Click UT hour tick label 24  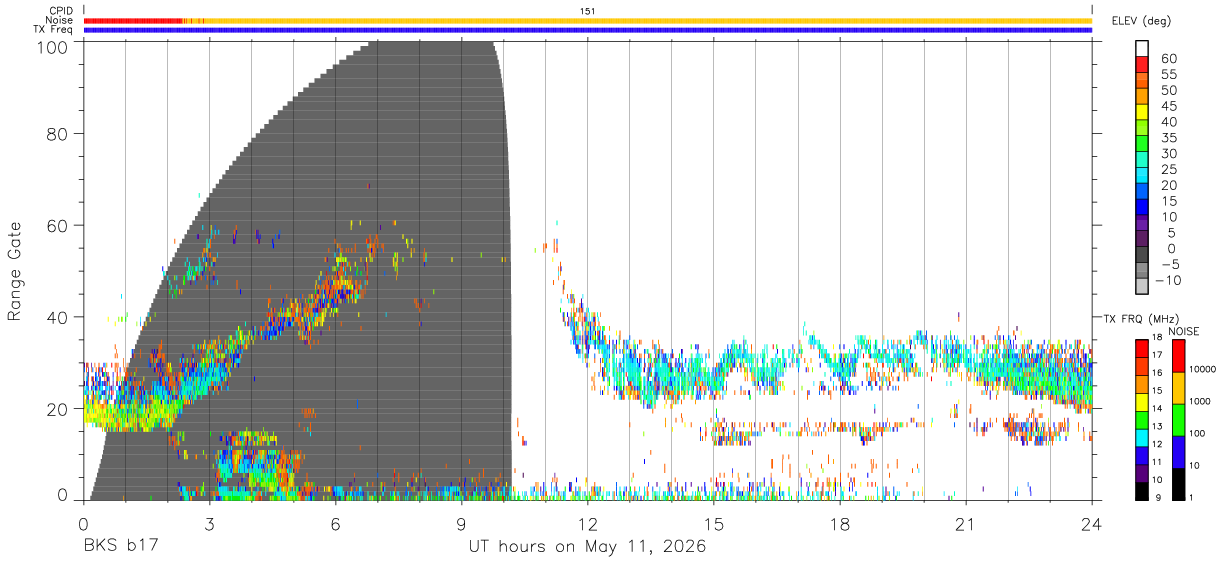pos(1092,523)
